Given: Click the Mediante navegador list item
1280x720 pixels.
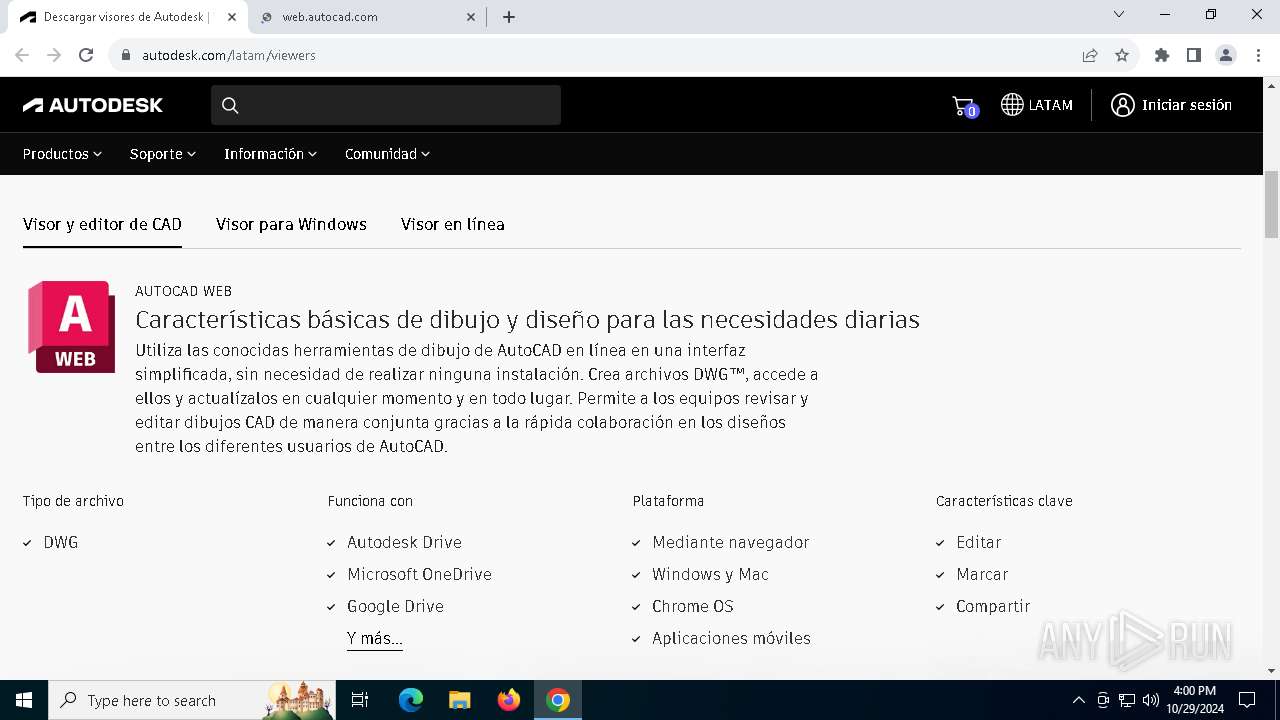Looking at the screenshot, I should pyautogui.click(x=730, y=542).
